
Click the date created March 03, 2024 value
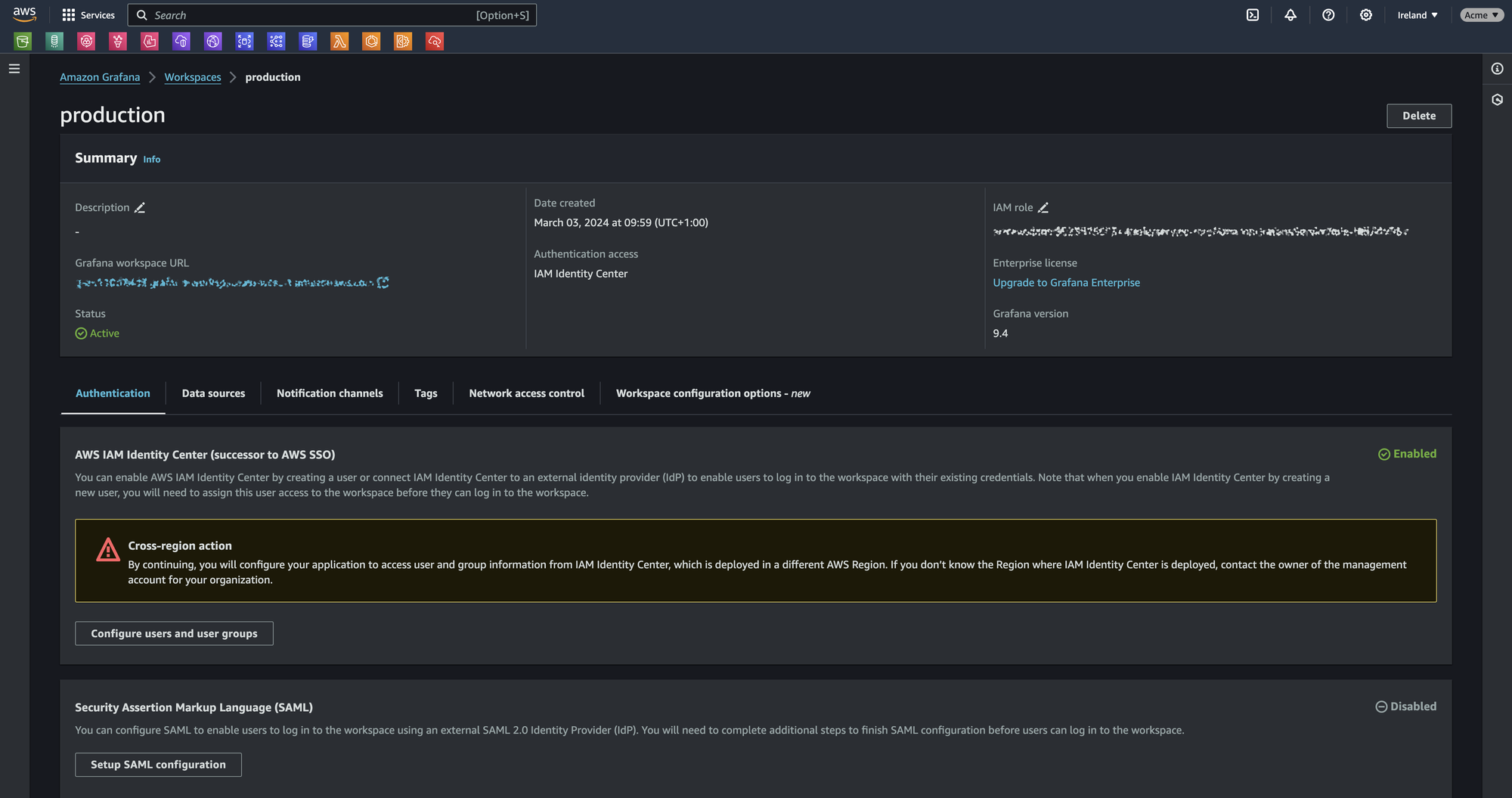(621, 222)
